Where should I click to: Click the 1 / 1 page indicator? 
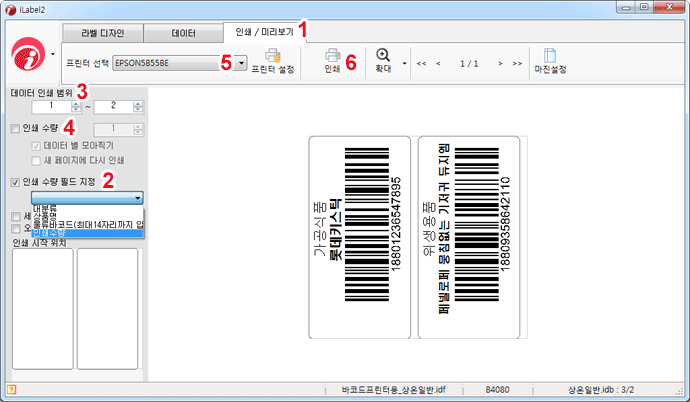469,64
